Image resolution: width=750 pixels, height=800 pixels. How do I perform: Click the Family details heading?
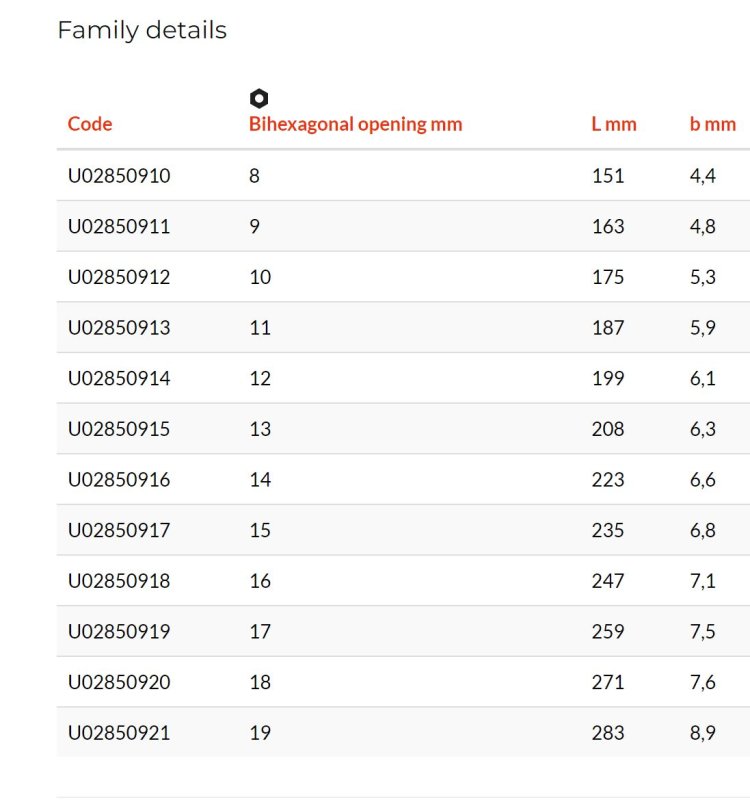142,31
